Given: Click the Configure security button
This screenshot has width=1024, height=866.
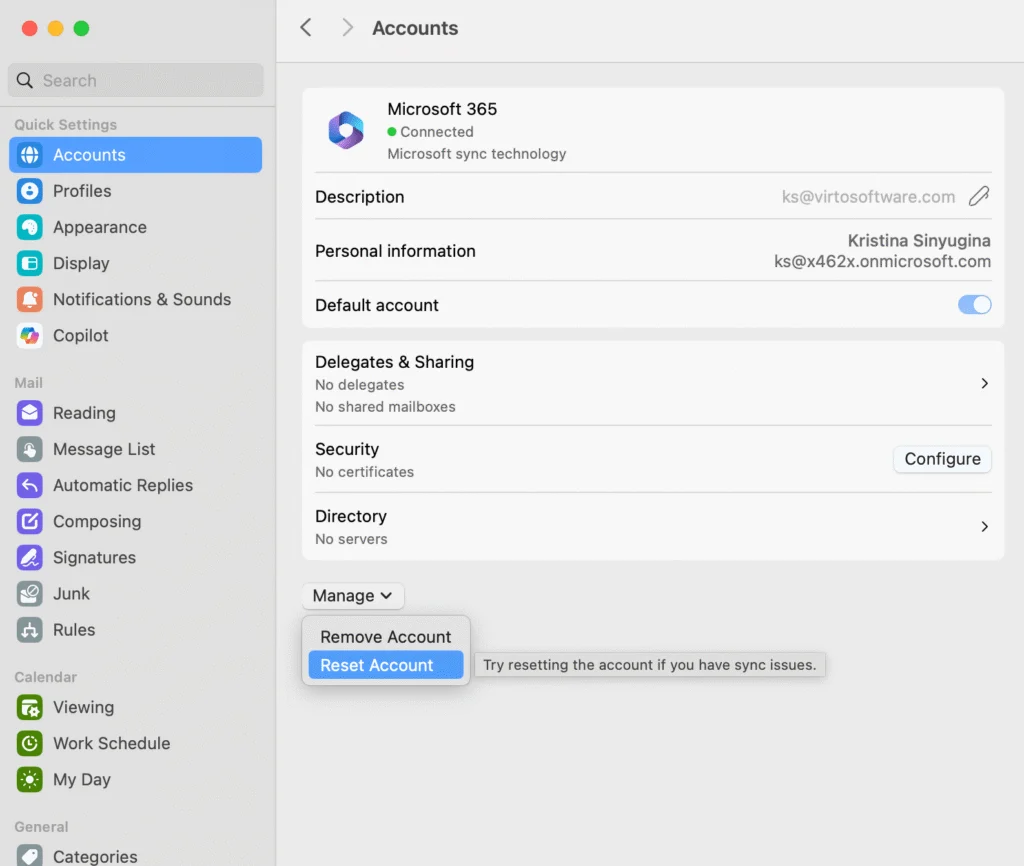Looking at the screenshot, I should point(942,459).
